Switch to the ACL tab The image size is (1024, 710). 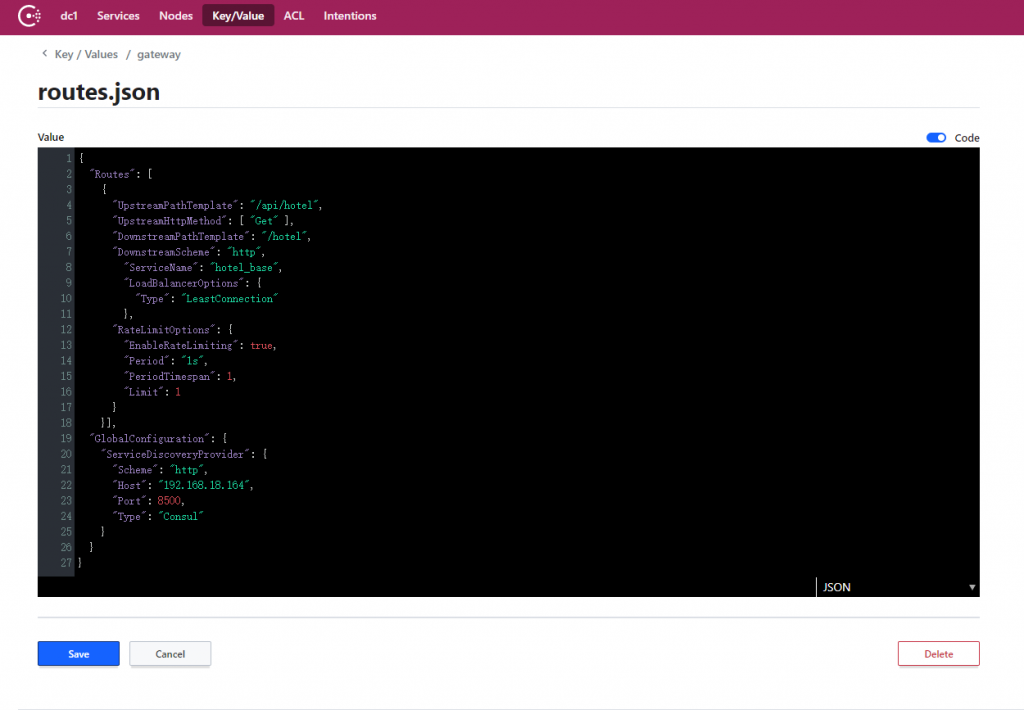click(294, 16)
